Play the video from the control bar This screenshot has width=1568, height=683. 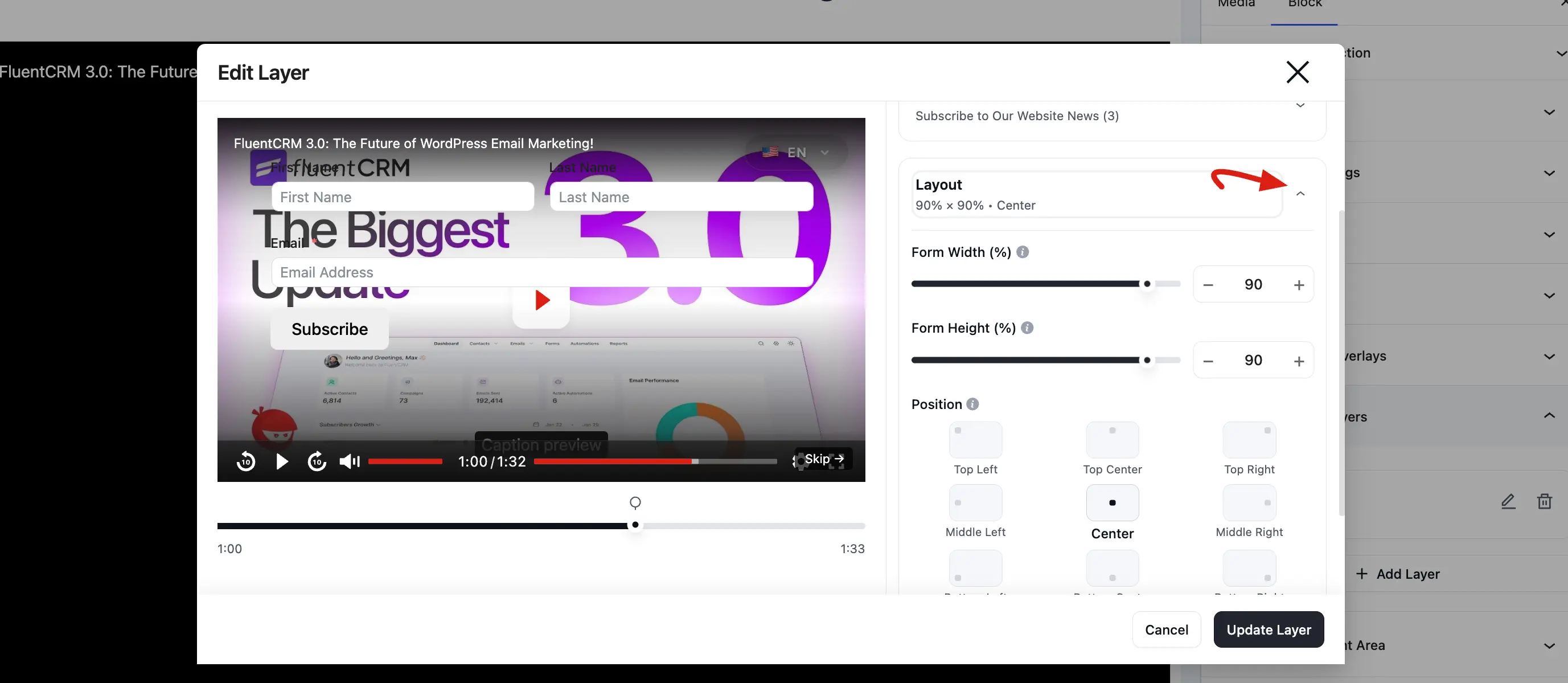281,461
